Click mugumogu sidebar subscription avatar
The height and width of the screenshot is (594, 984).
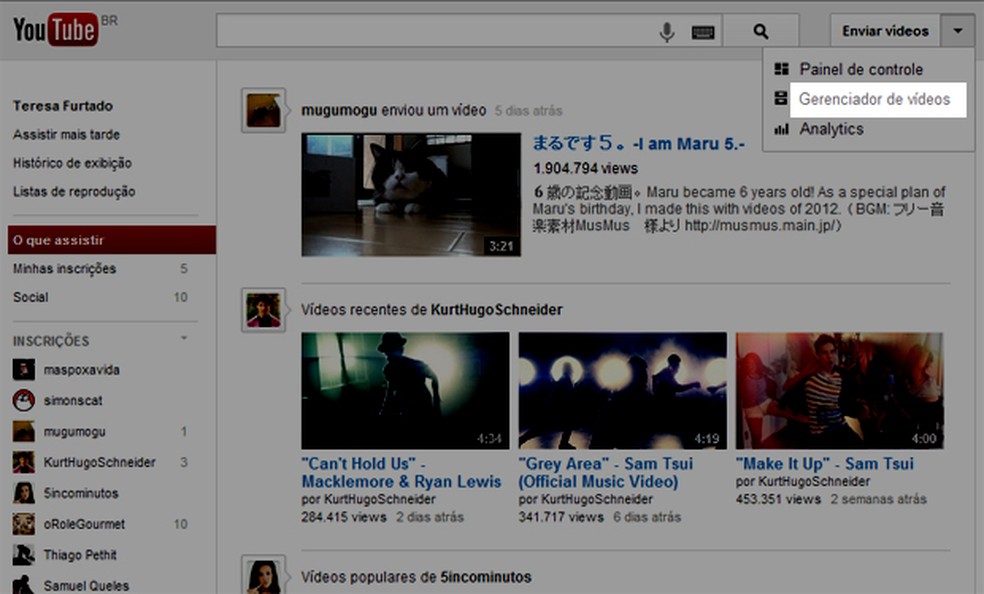click(x=24, y=432)
